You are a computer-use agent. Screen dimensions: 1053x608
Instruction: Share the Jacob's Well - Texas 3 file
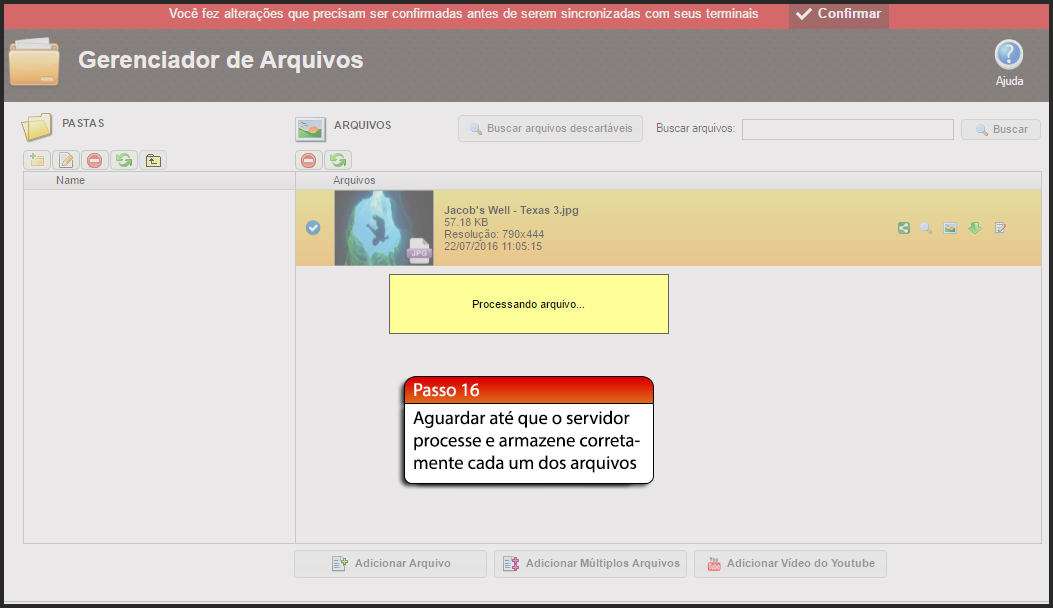[x=903, y=228]
